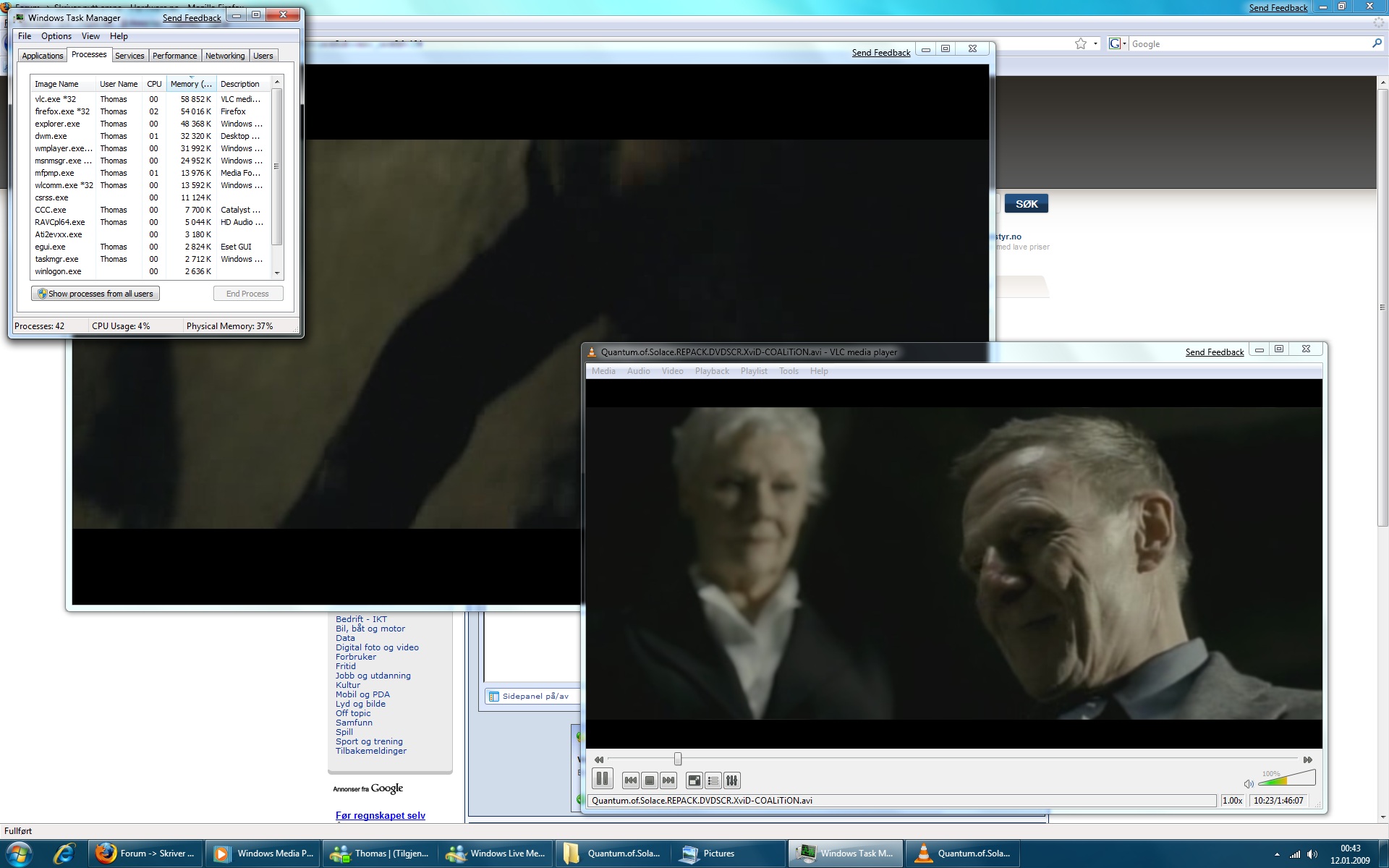The image size is (1389, 868).
Task: Switch to Windows Media Player taskbar item
Action: click(x=263, y=854)
